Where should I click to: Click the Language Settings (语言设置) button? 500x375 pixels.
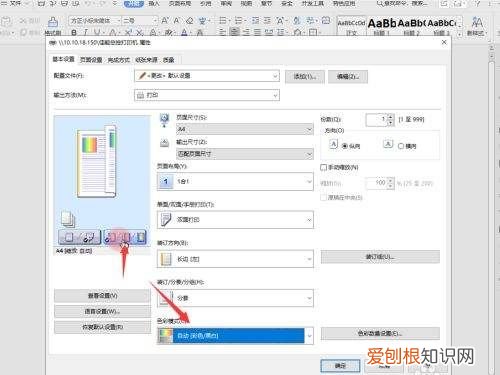pyautogui.click(x=102, y=311)
